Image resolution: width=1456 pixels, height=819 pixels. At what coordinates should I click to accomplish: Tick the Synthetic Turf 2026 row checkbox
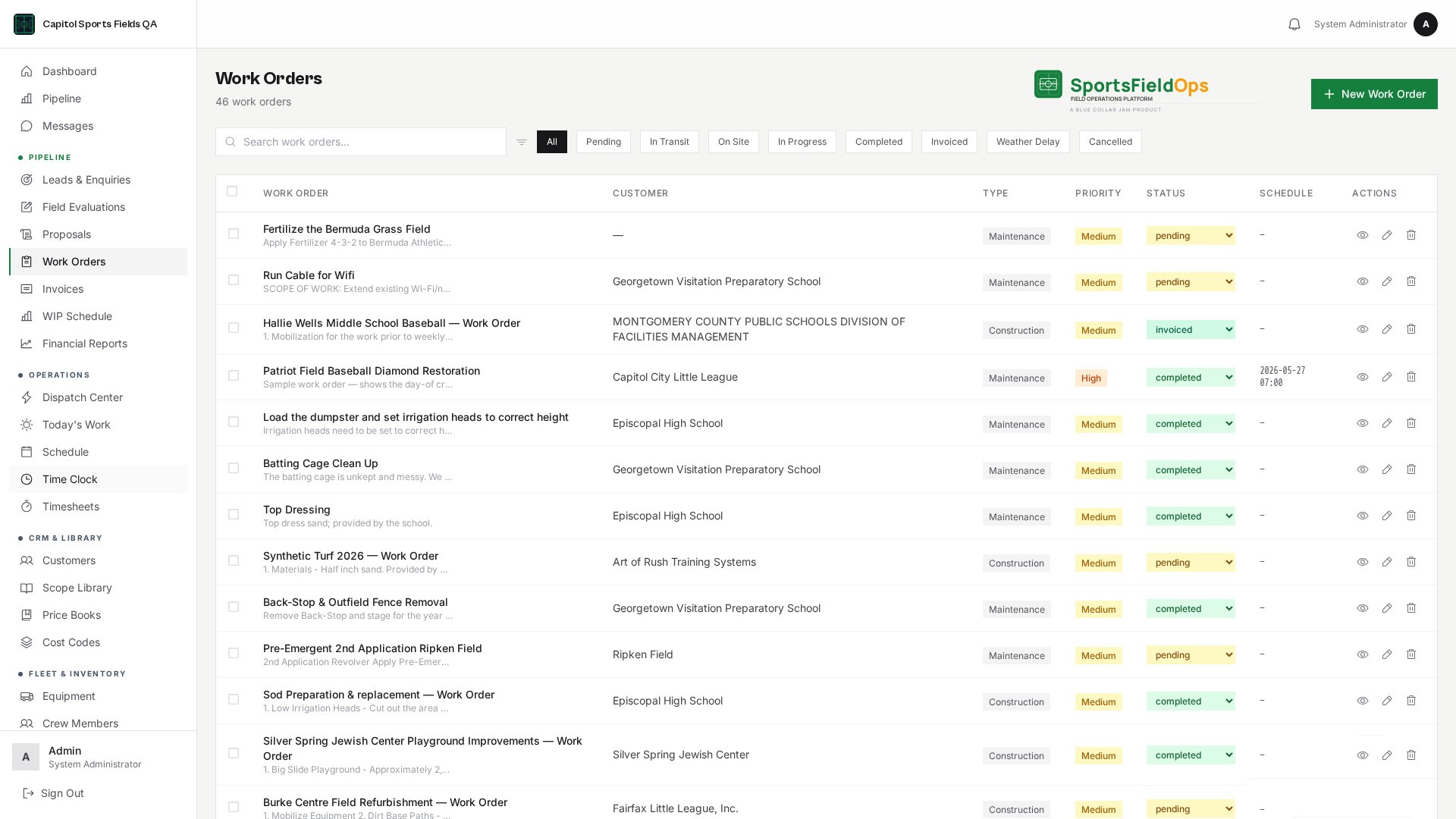click(x=234, y=561)
